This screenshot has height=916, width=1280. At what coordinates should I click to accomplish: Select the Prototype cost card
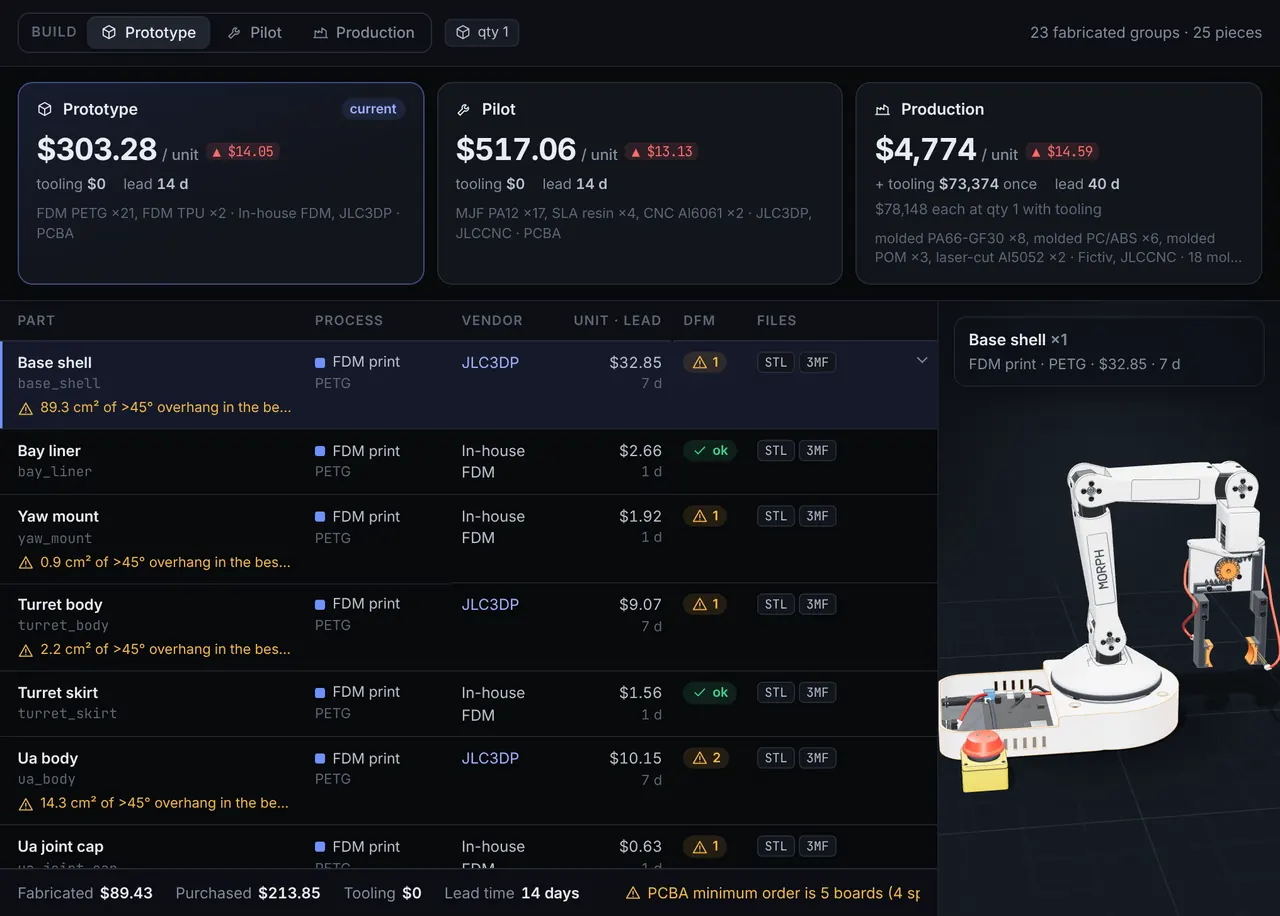tap(221, 183)
